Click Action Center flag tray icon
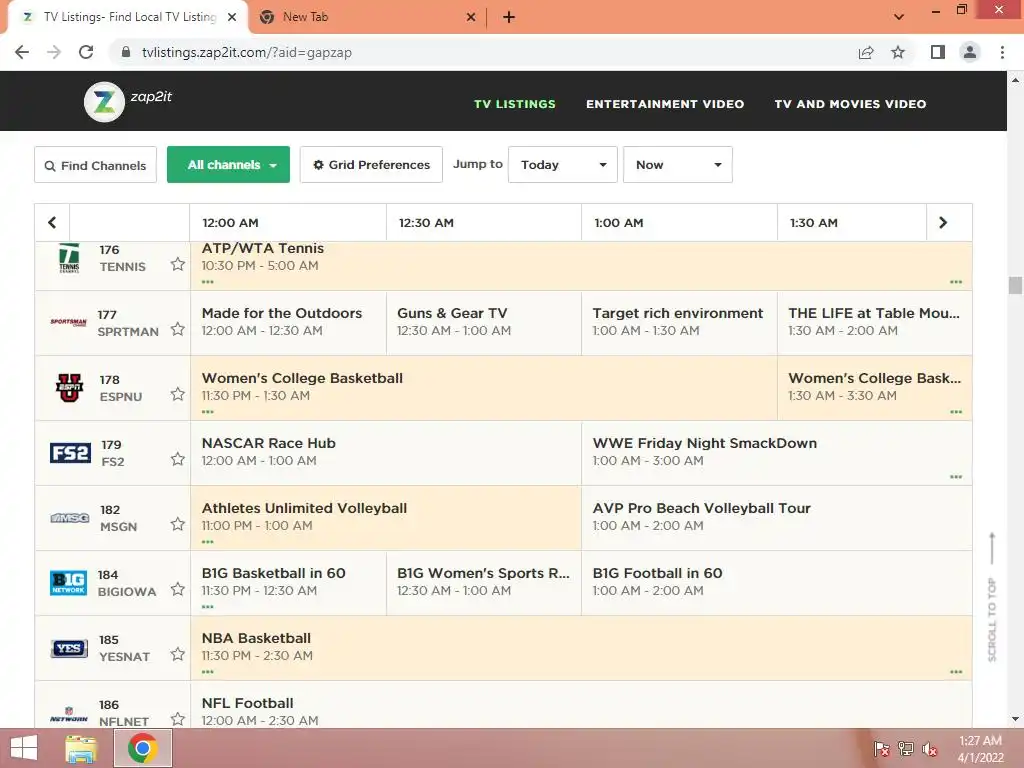This screenshot has width=1024, height=768. (881, 749)
